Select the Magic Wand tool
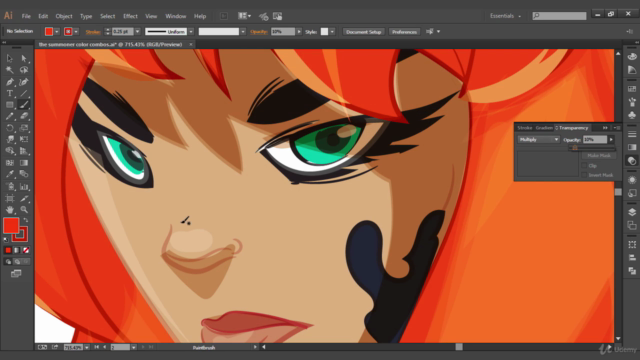 pos(9,70)
